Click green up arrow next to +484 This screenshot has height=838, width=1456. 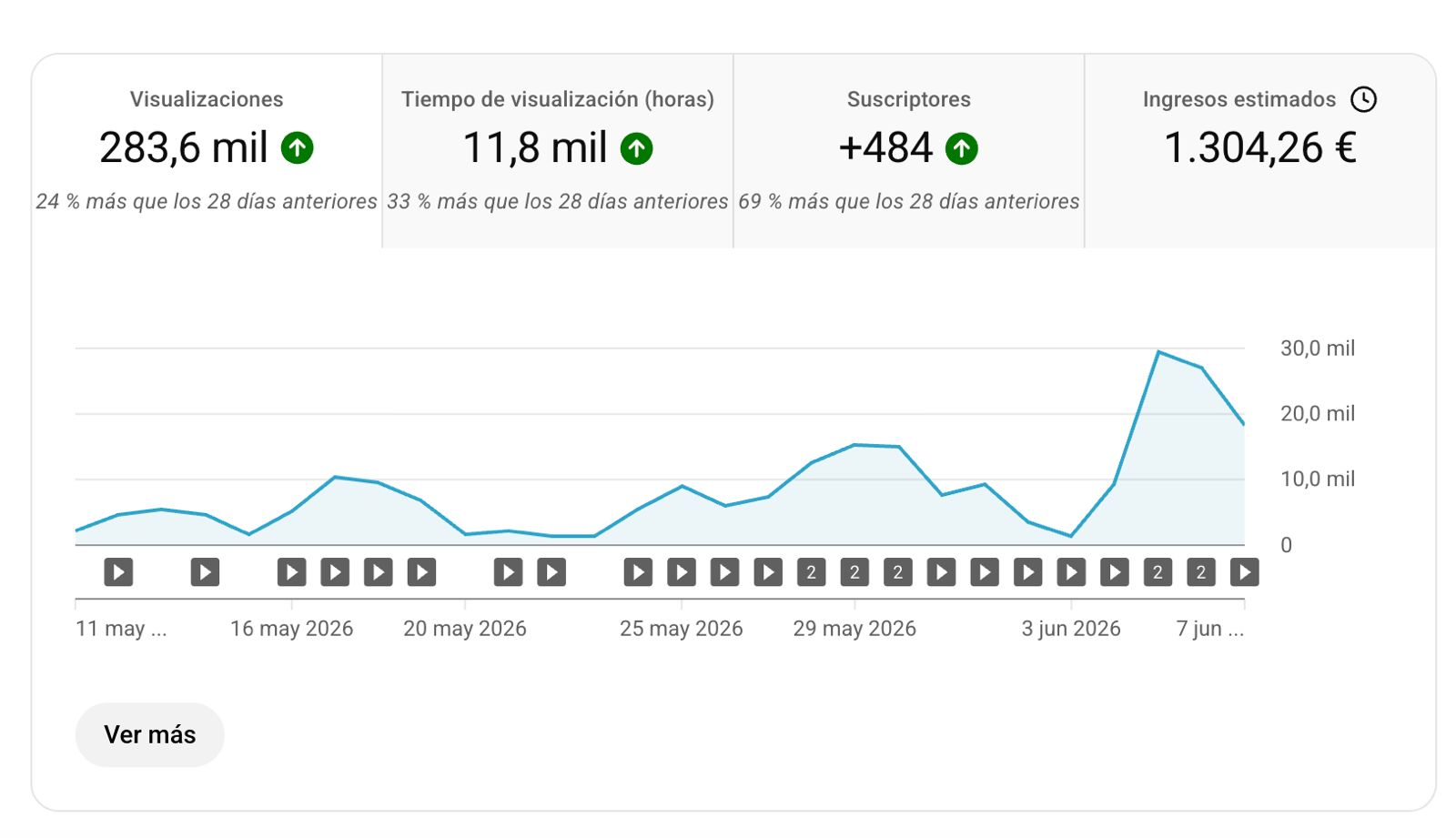point(961,147)
